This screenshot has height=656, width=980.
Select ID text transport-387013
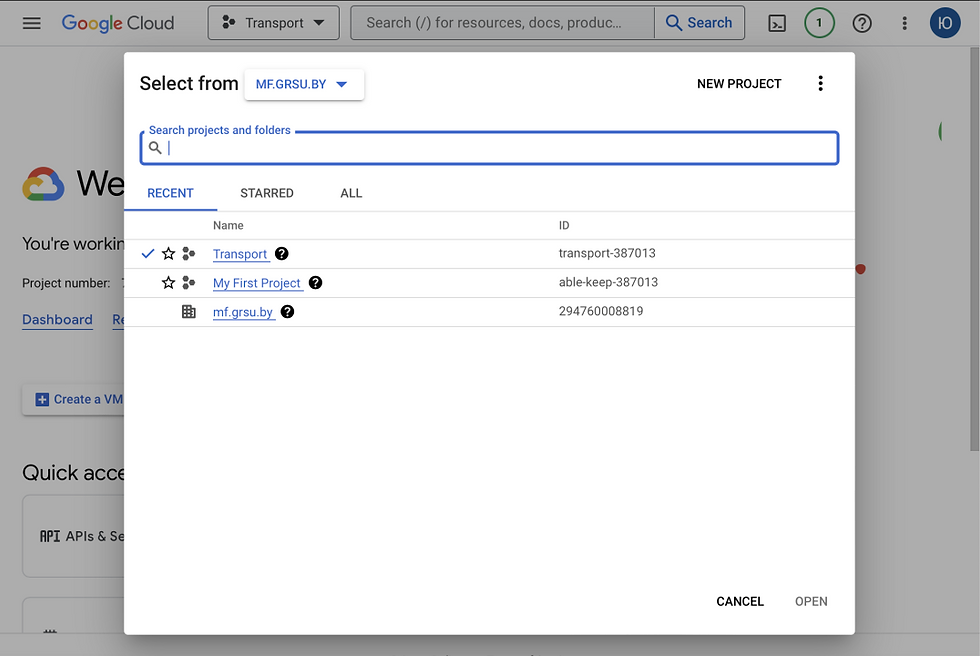coord(607,253)
